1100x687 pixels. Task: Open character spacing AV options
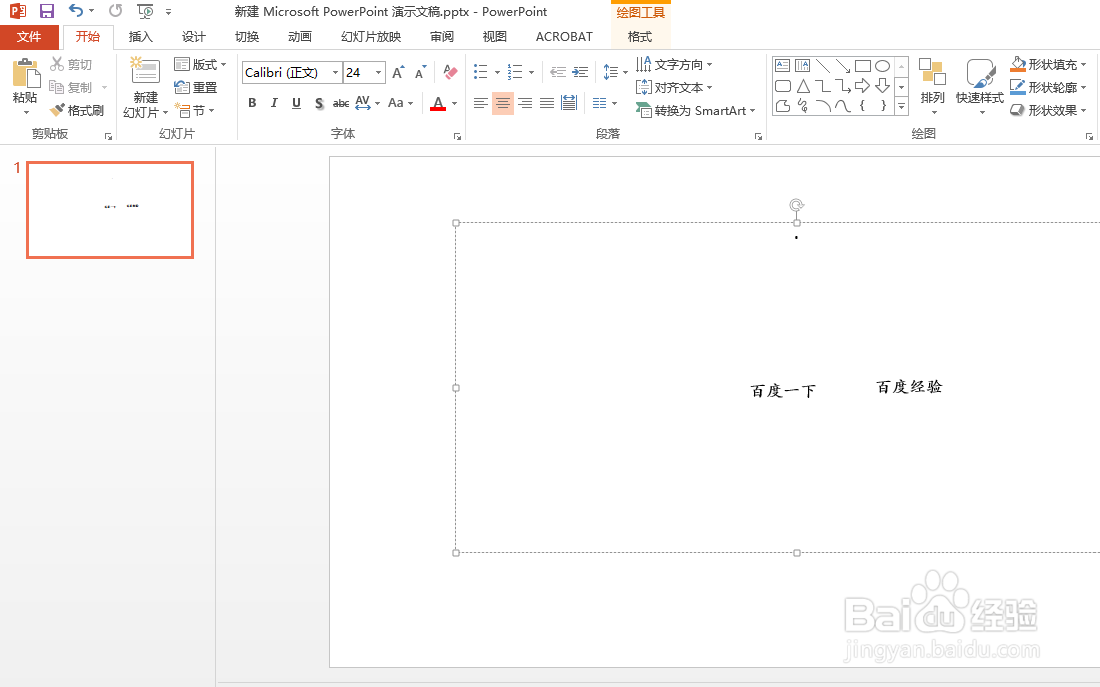(367, 103)
